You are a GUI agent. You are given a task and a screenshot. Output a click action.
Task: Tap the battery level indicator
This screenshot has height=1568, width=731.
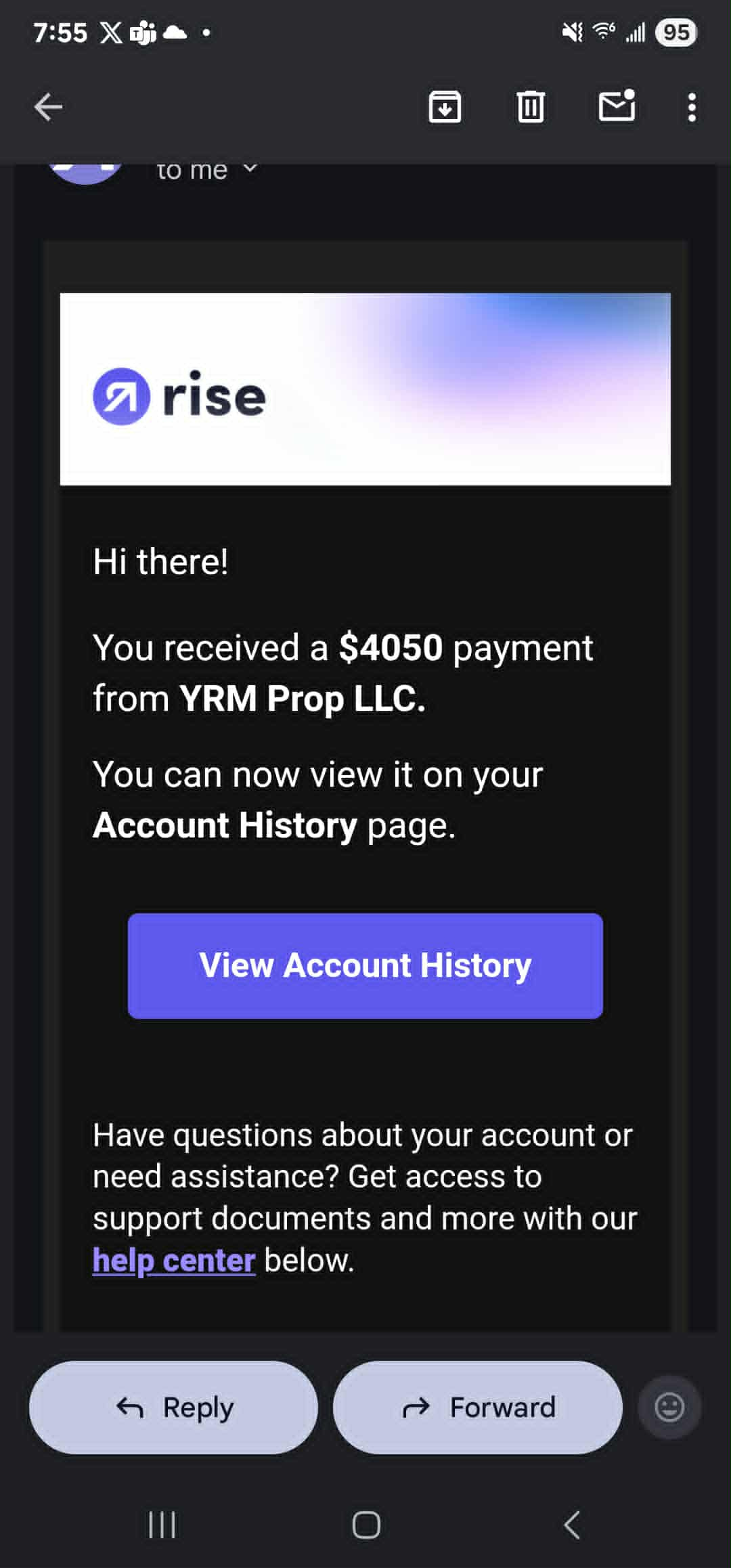pos(675,32)
